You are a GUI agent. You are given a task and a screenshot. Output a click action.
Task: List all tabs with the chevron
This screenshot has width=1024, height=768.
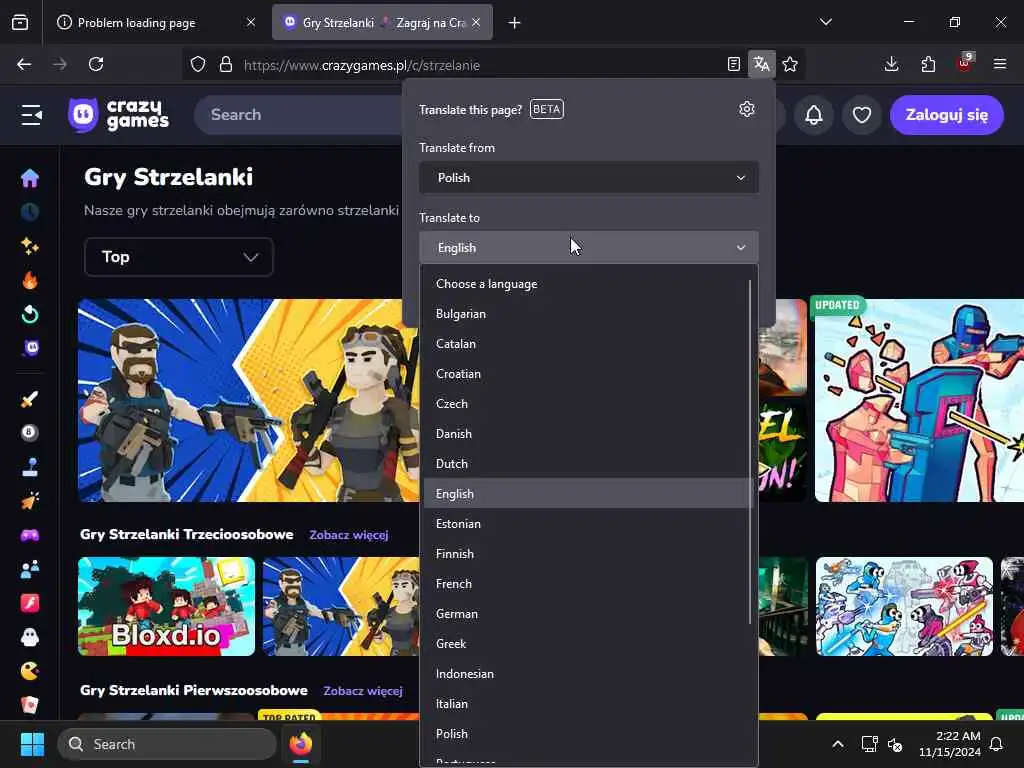point(825,22)
